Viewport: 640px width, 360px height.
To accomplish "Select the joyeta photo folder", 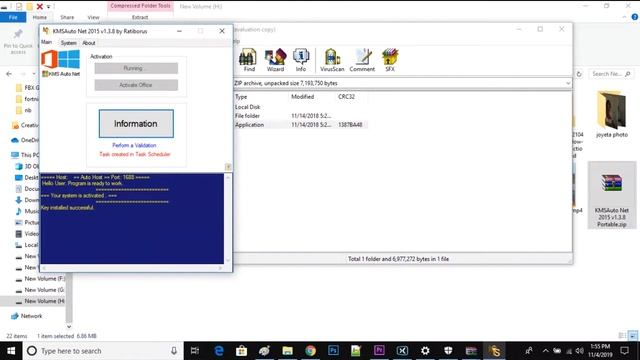I will pyautogui.click(x=611, y=114).
